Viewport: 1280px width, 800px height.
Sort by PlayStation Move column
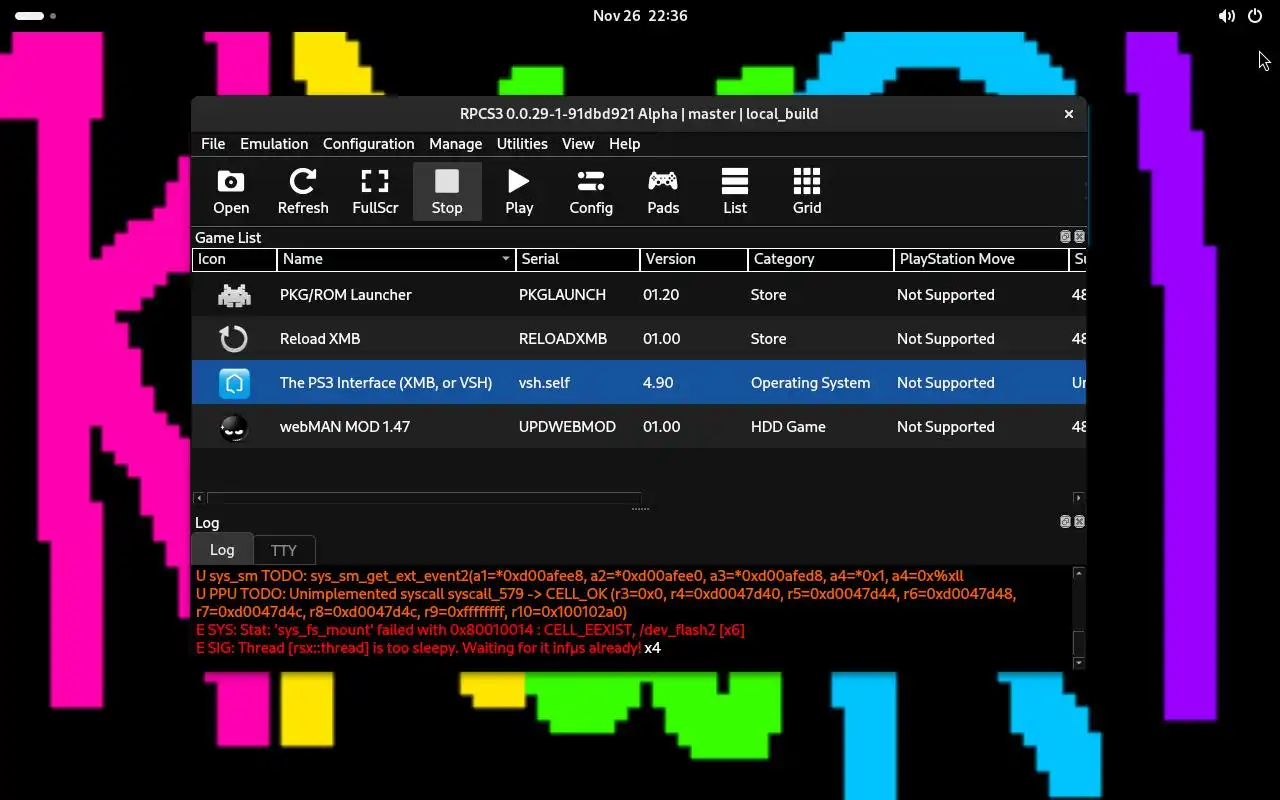click(981, 259)
